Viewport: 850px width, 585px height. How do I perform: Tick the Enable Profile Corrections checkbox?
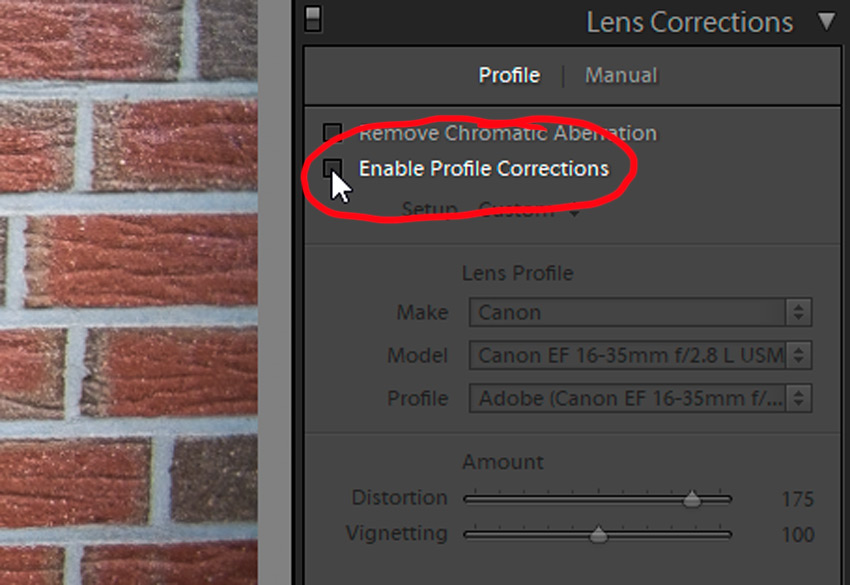pyautogui.click(x=333, y=168)
